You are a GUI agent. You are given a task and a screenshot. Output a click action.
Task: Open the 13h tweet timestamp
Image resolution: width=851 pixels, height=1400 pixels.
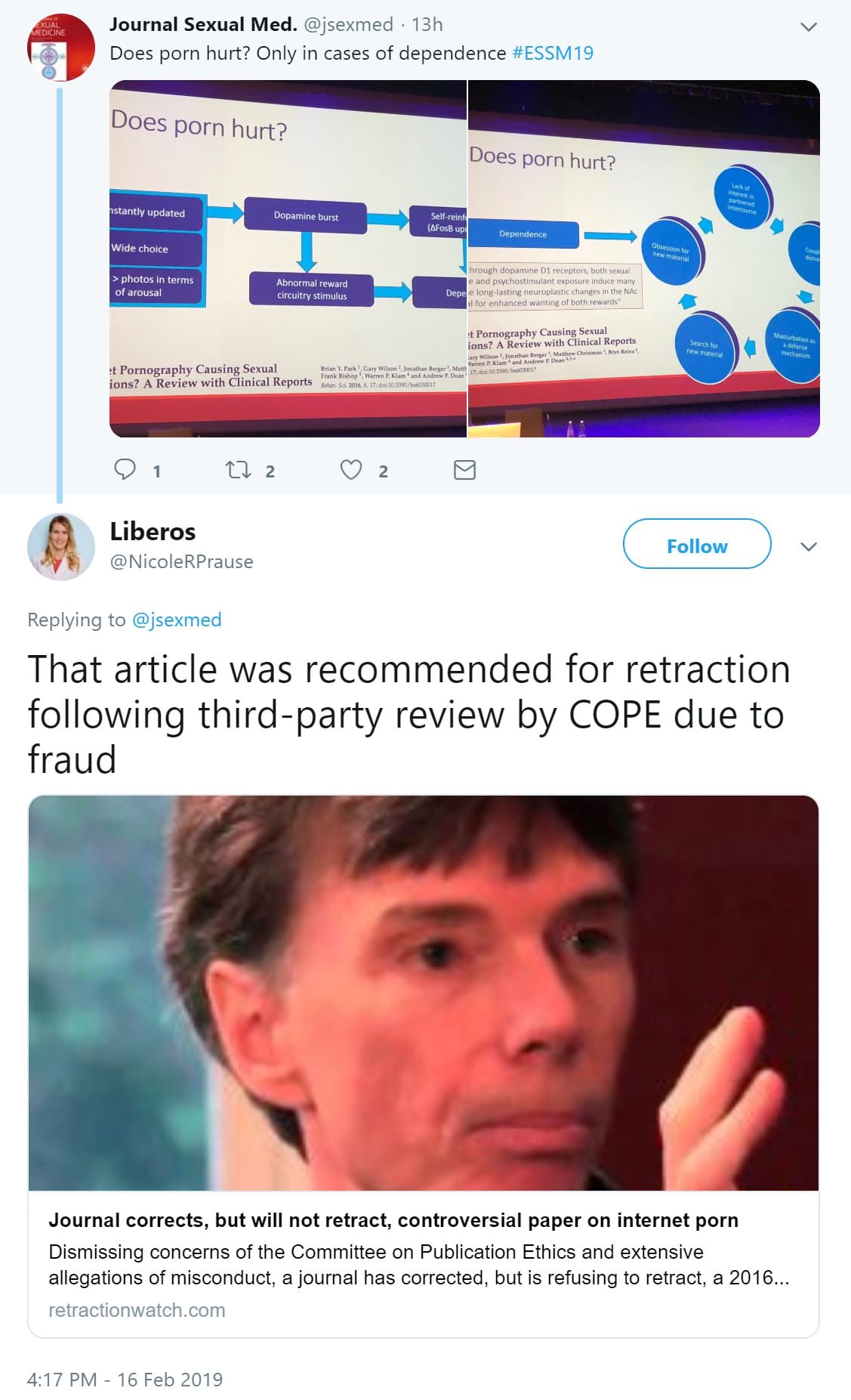pyautogui.click(x=427, y=25)
